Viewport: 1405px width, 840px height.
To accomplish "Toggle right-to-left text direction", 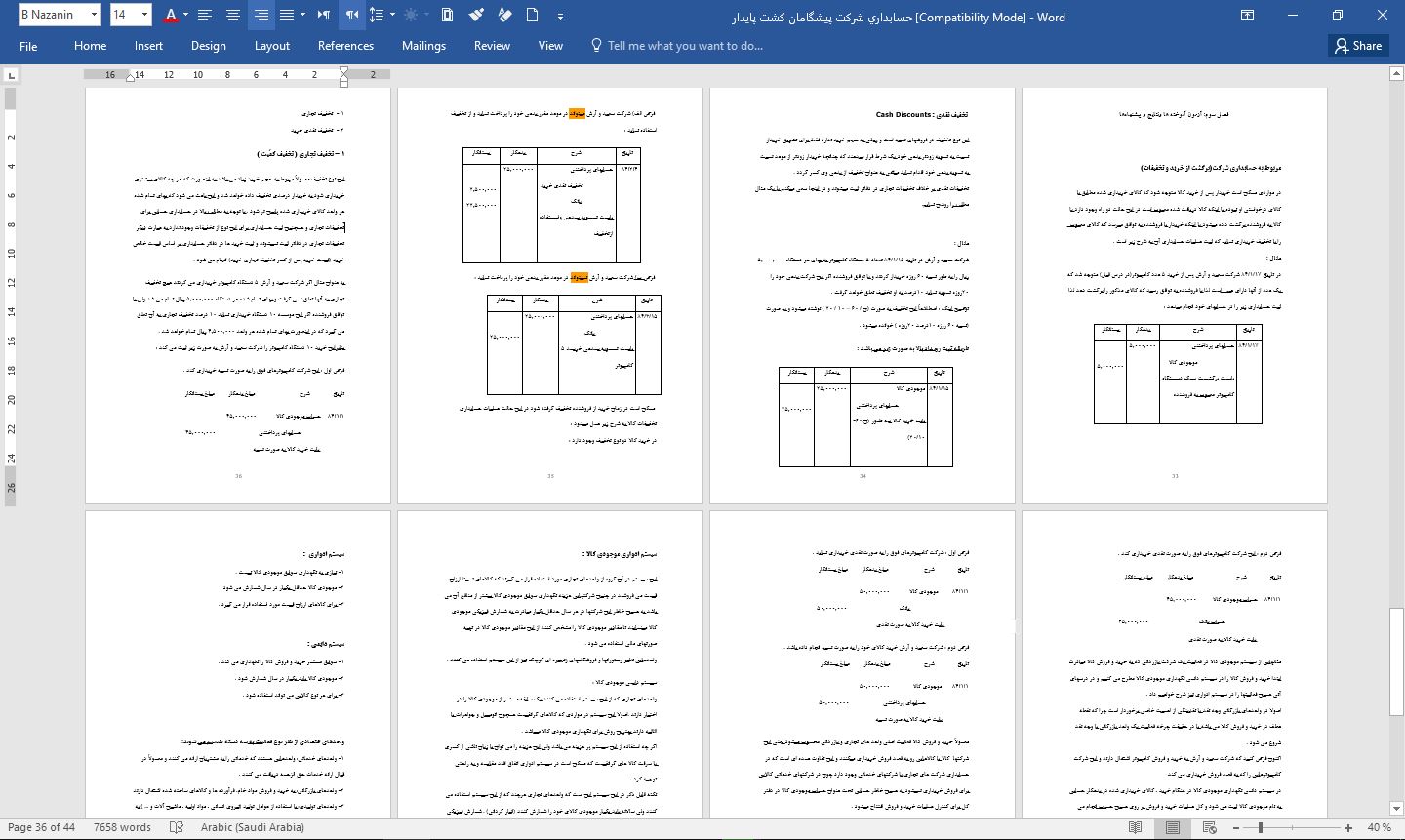I will point(351,15).
